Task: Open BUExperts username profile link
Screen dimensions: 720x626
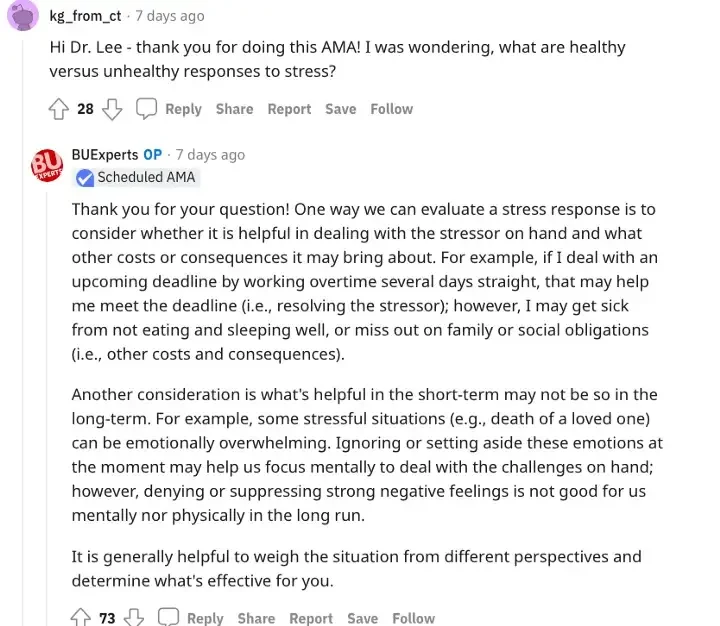Action: 105,155
